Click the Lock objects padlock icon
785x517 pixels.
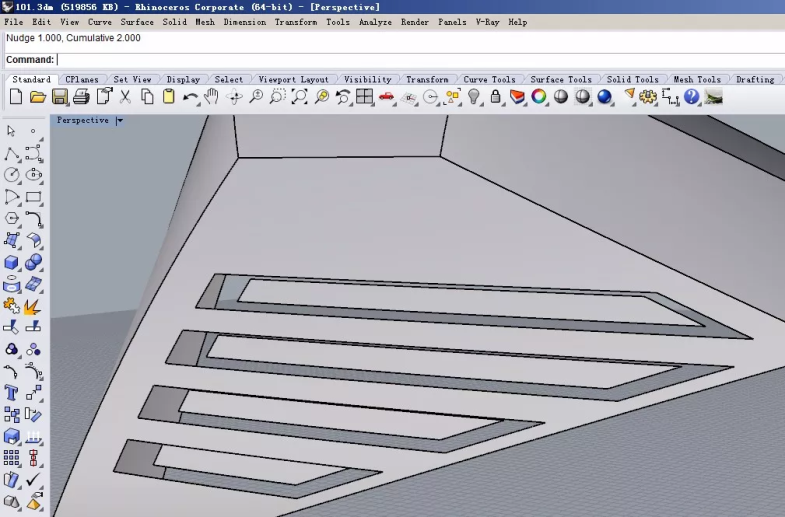pyautogui.click(x=495, y=97)
